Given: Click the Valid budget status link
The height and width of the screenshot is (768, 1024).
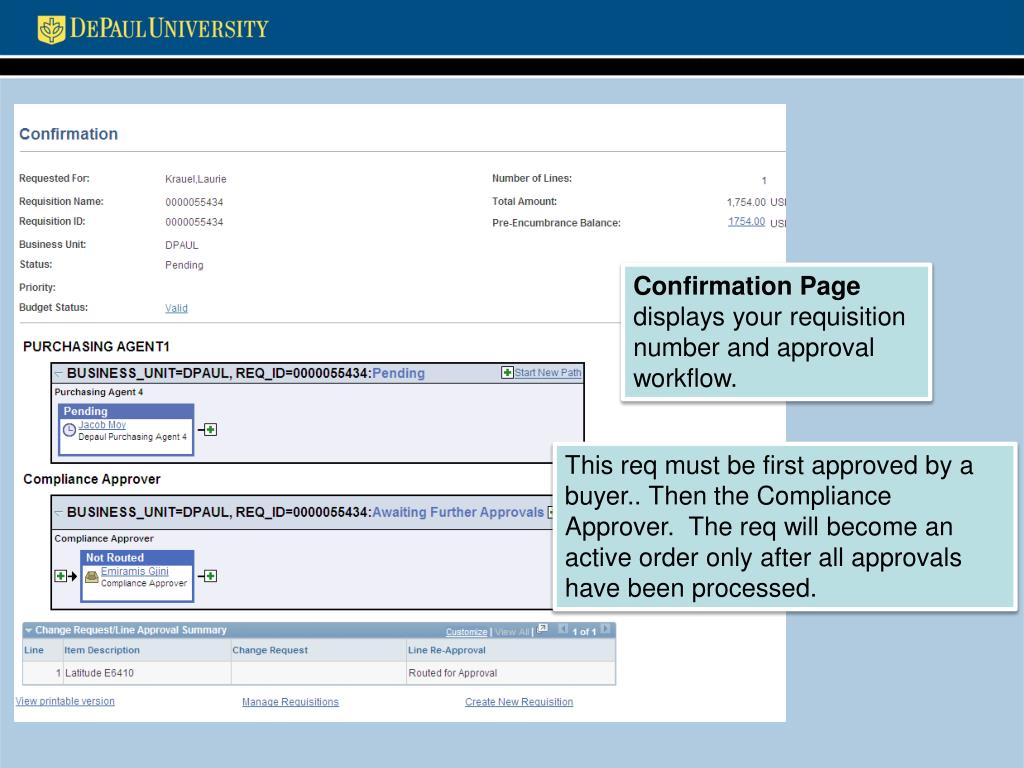Looking at the screenshot, I should pyautogui.click(x=176, y=308).
